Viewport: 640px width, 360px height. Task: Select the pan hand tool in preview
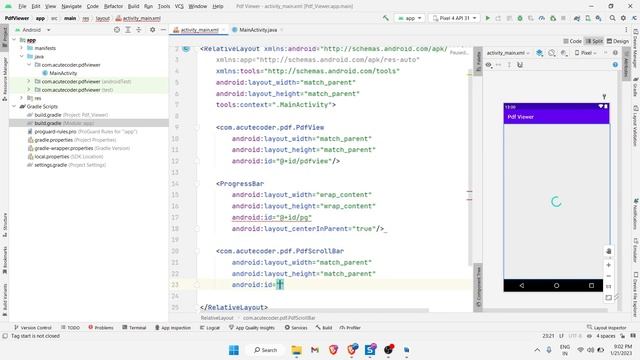click(x=609, y=251)
